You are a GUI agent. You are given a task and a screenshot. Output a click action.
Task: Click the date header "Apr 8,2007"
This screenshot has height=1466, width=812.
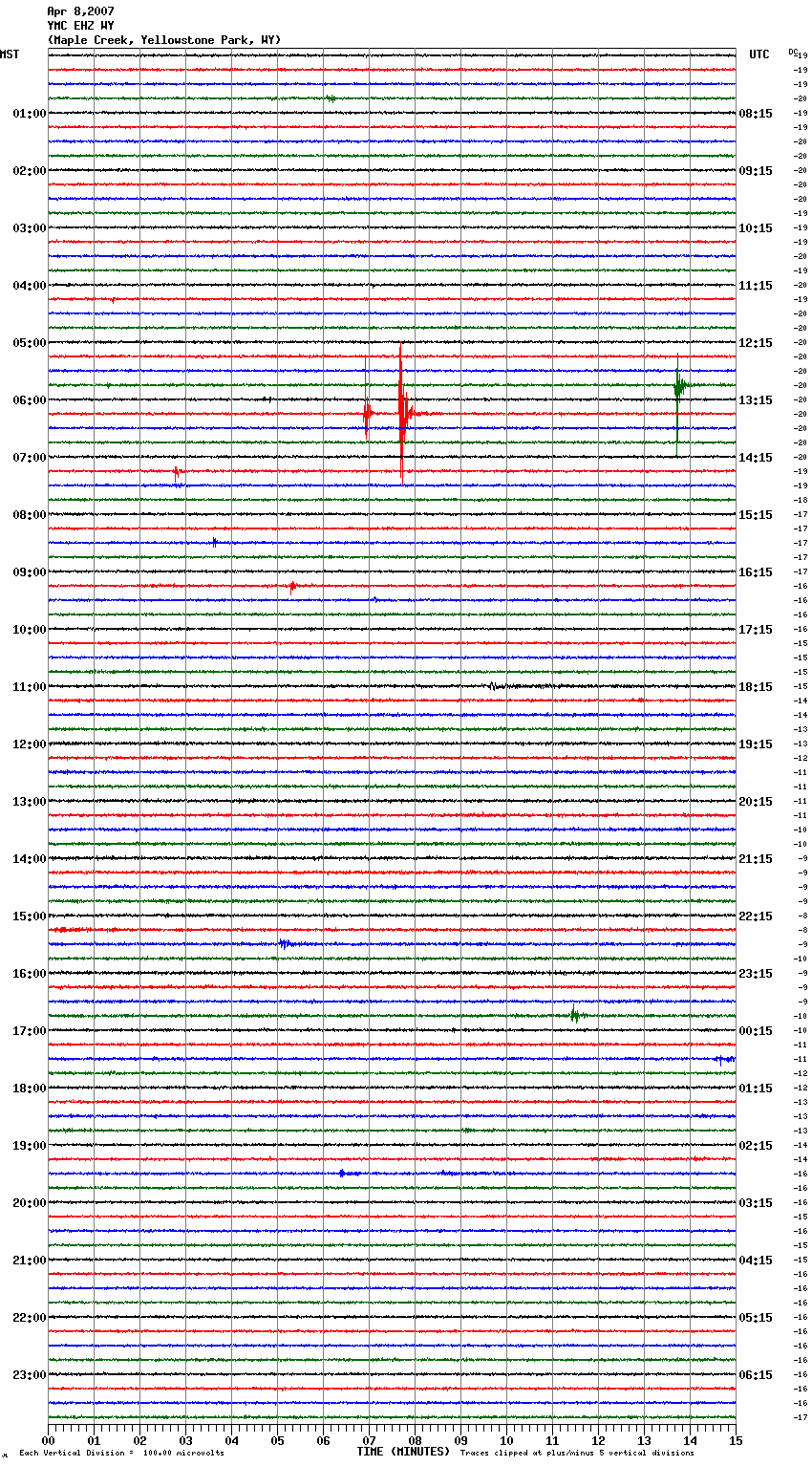[80, 11]
